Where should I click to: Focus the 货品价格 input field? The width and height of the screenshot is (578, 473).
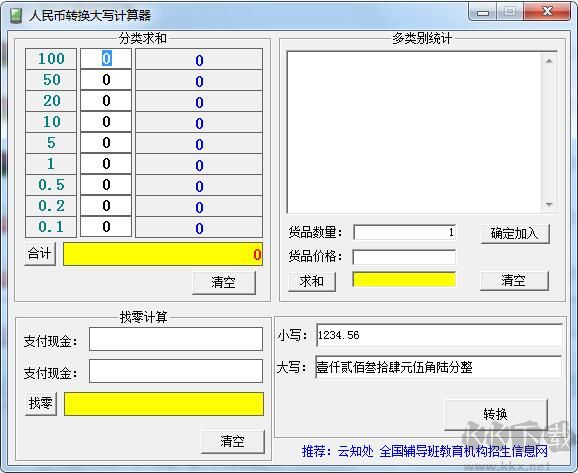coord(404,257)
